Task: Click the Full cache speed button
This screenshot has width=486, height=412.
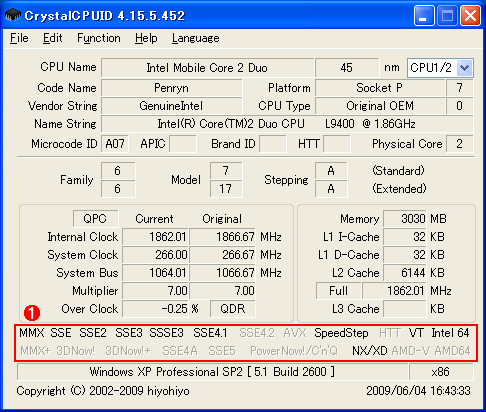Action: (x=338, y=291)
